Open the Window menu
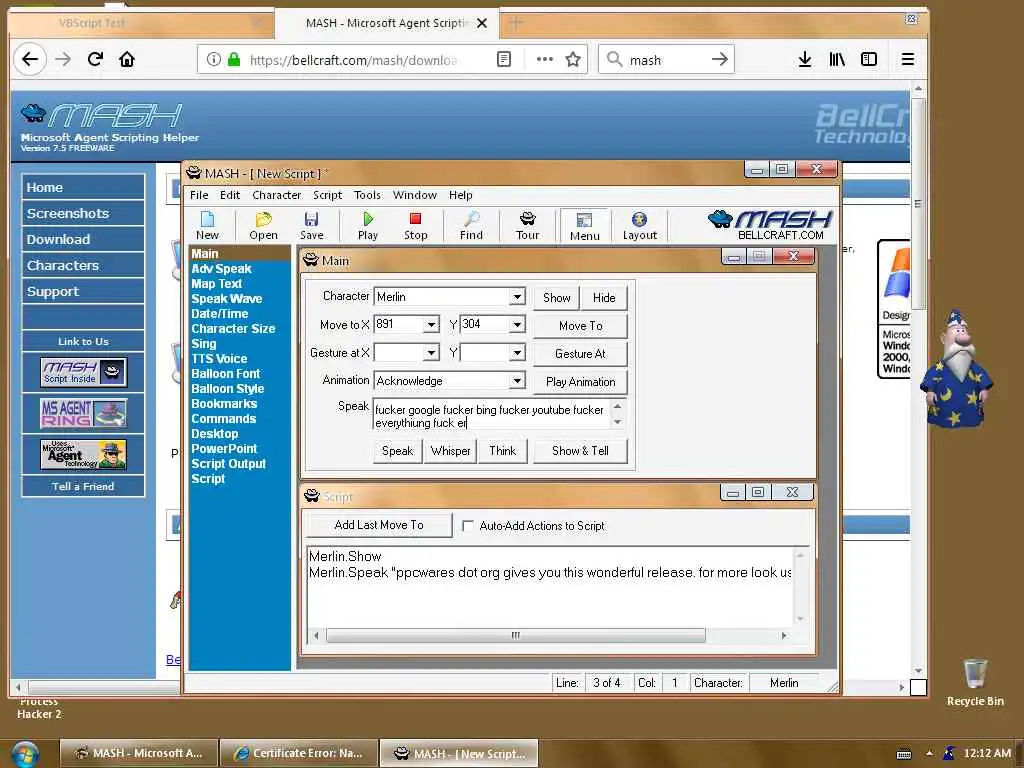The width and height of the screenshot is (1024, 768). (x=415, y=195)
